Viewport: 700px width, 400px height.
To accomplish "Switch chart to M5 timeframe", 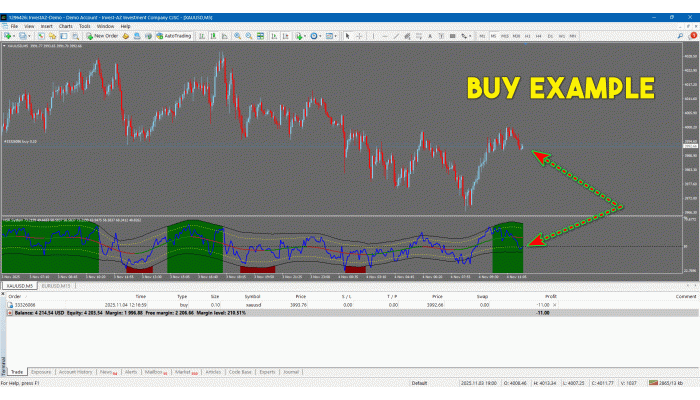I will (x=495, y=35).
